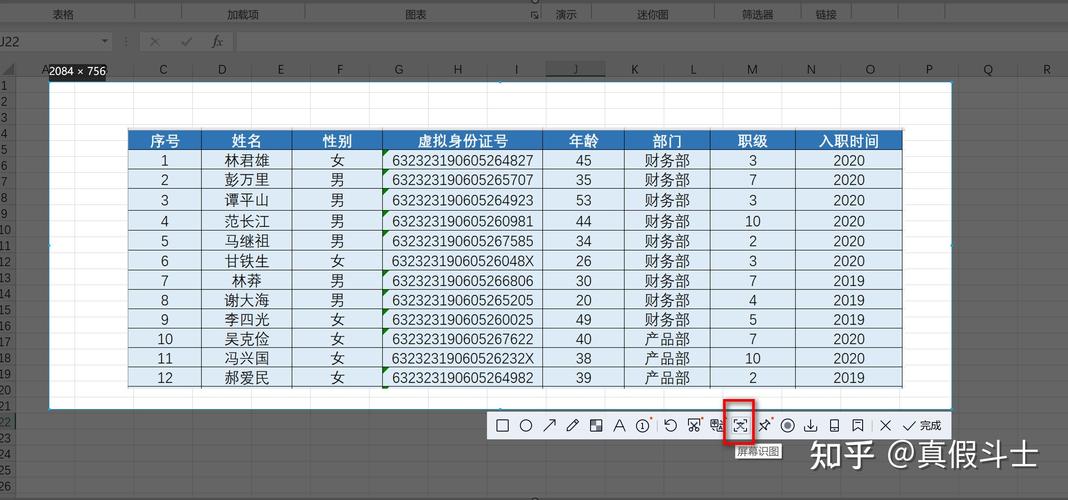The height and width of the screenshot is (500, 1068).
Task: Click the fx insert function icon
Action: point(217,42)
